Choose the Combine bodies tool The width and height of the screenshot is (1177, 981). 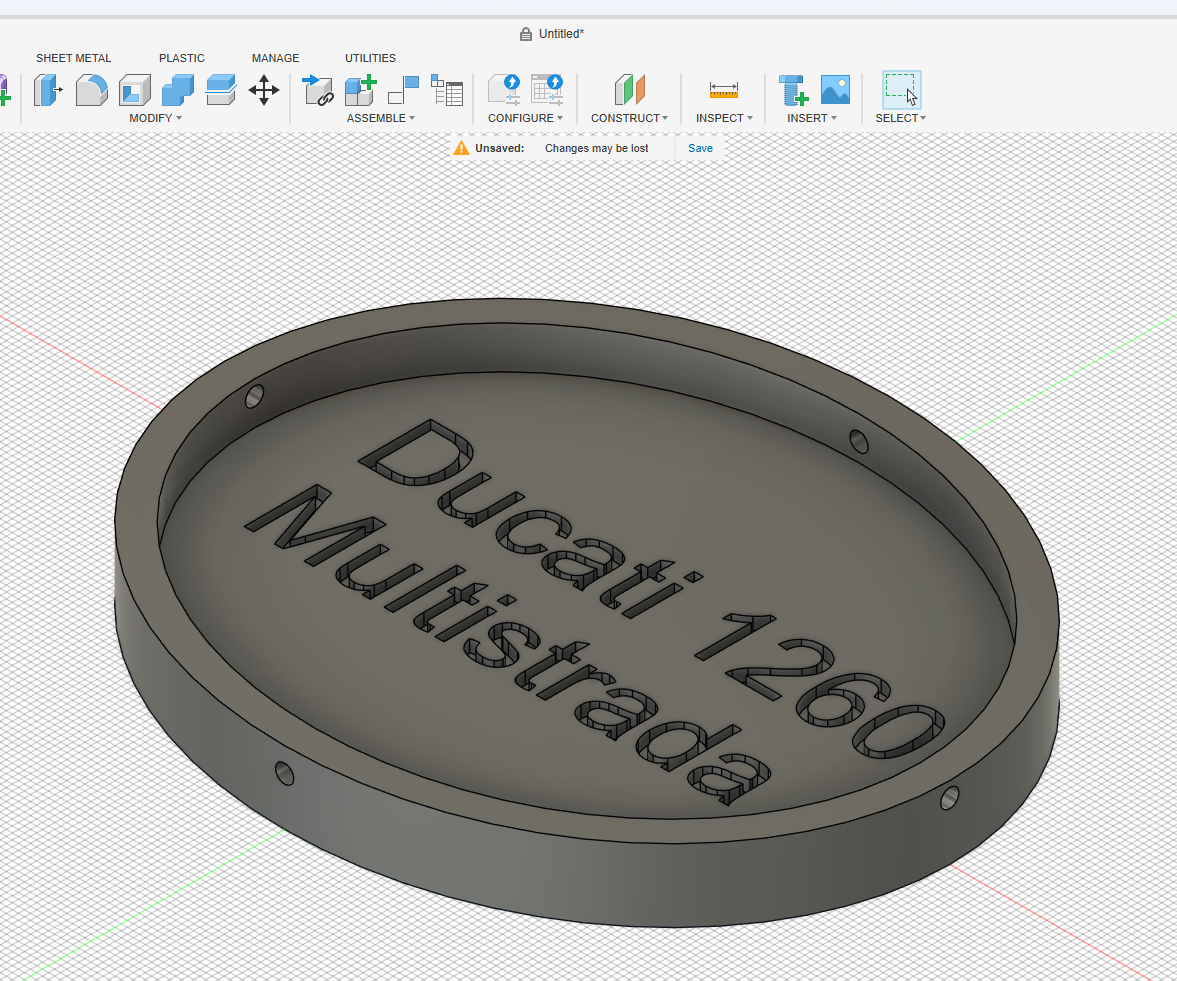click(177, 91)
